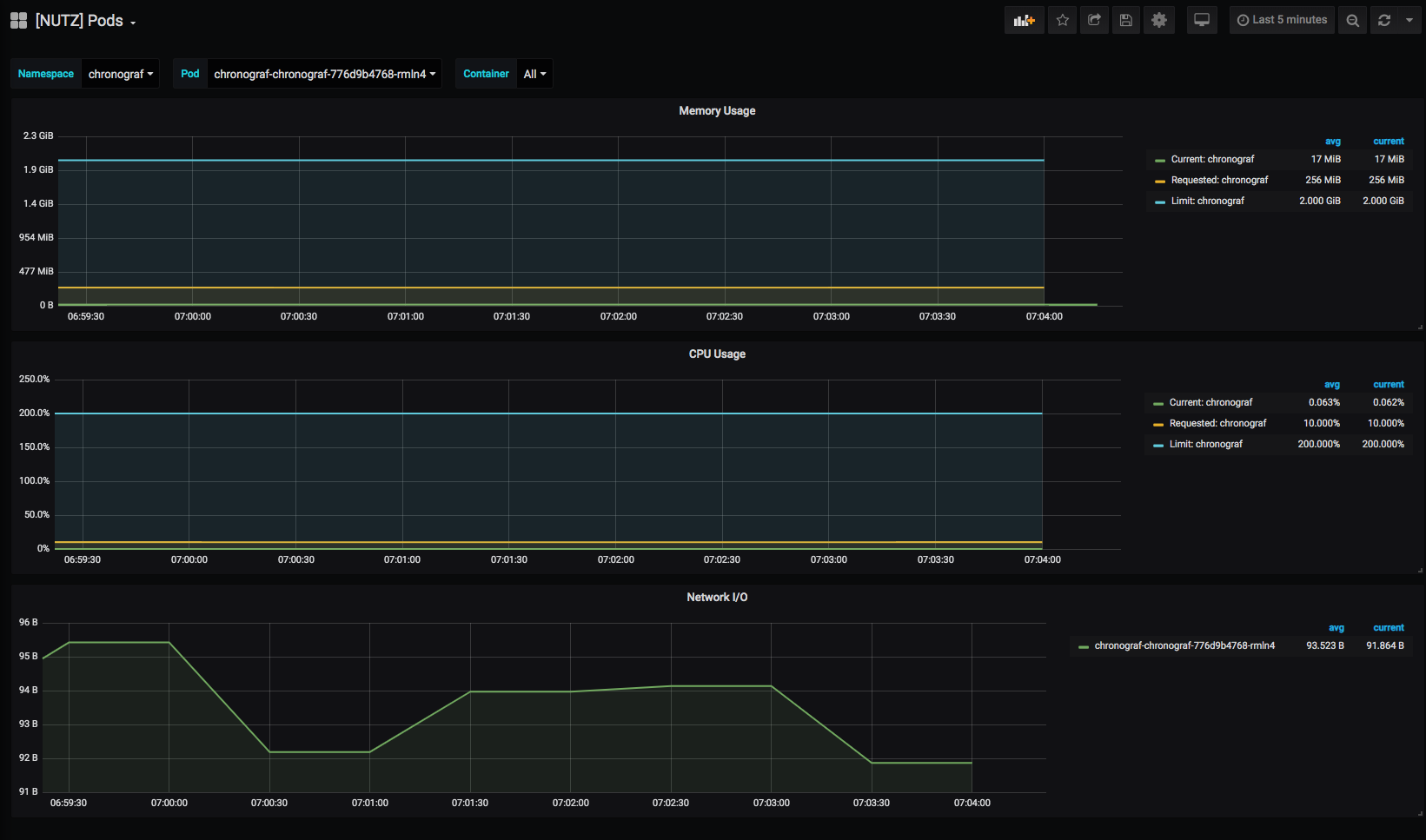Viewport: 1426px width, 840px height.
Task: Cycle view mode with monitor icon
Action: coord(1202,20)
